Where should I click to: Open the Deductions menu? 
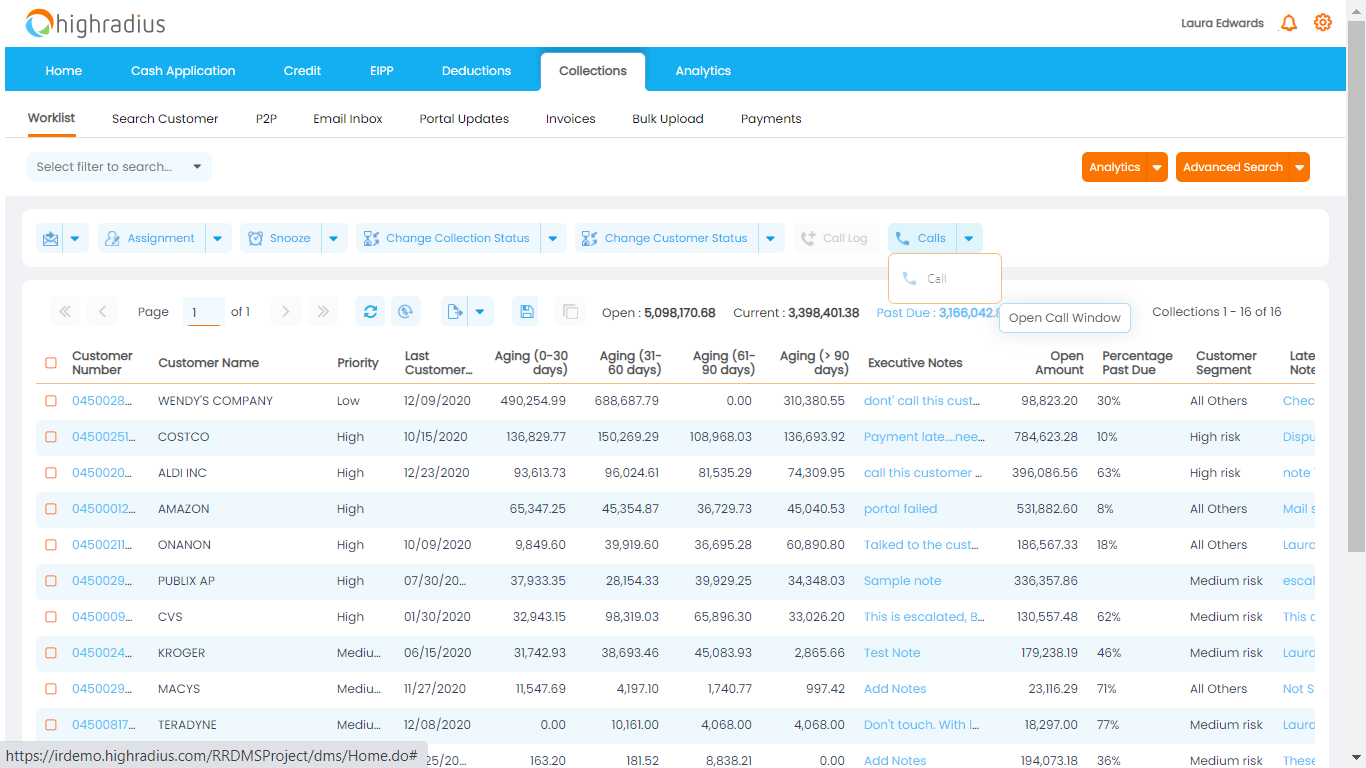(476, 70)
